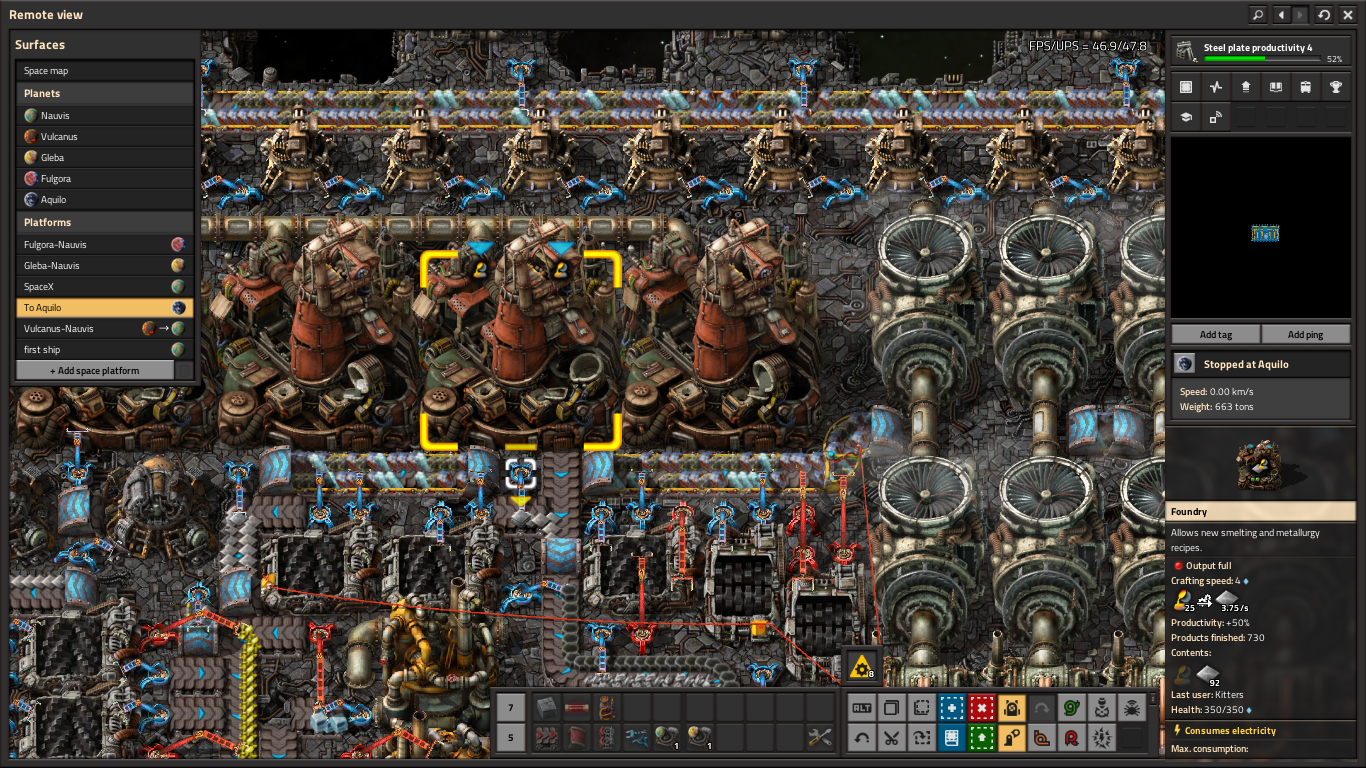
Task: Click the minimap platform thumbnail
Action: (x=1265, y=233)
